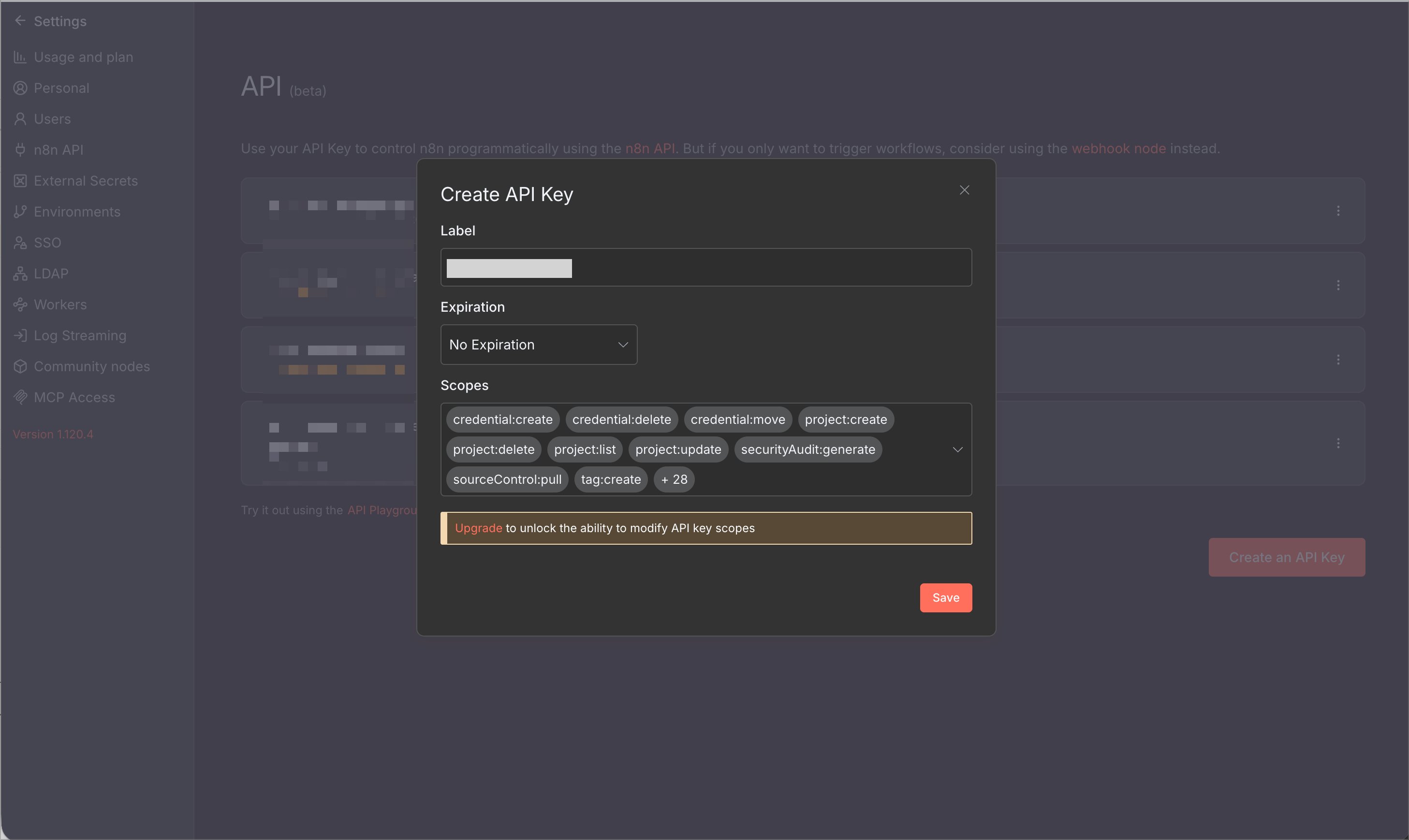
Task: Click the sourceControl:pull scope tag
Action: pyautogui.click(x=507, y=479)
